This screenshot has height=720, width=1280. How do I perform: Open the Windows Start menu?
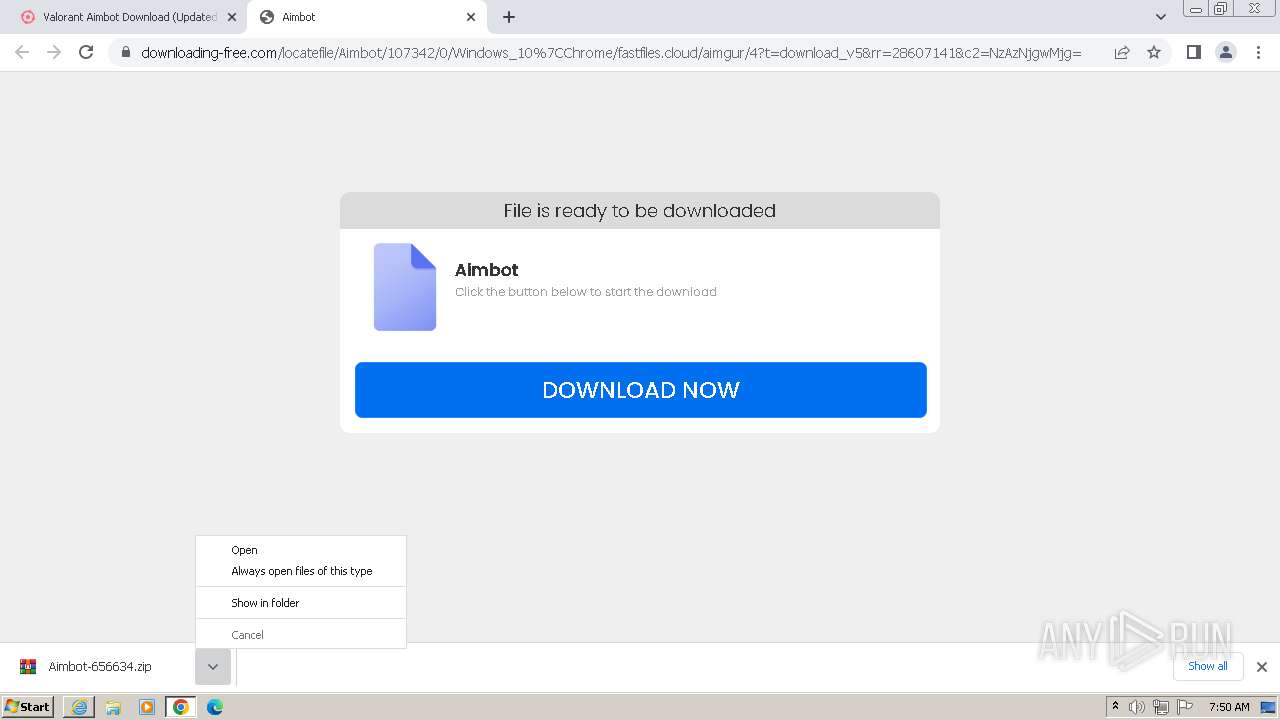28,707
